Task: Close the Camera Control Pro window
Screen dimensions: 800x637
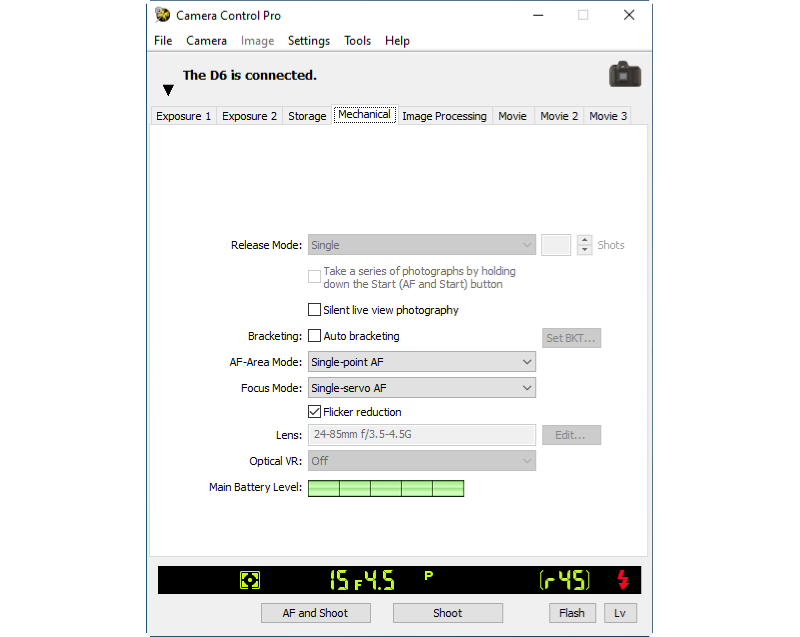Action: pyautogui.click(x=629, y=15)
